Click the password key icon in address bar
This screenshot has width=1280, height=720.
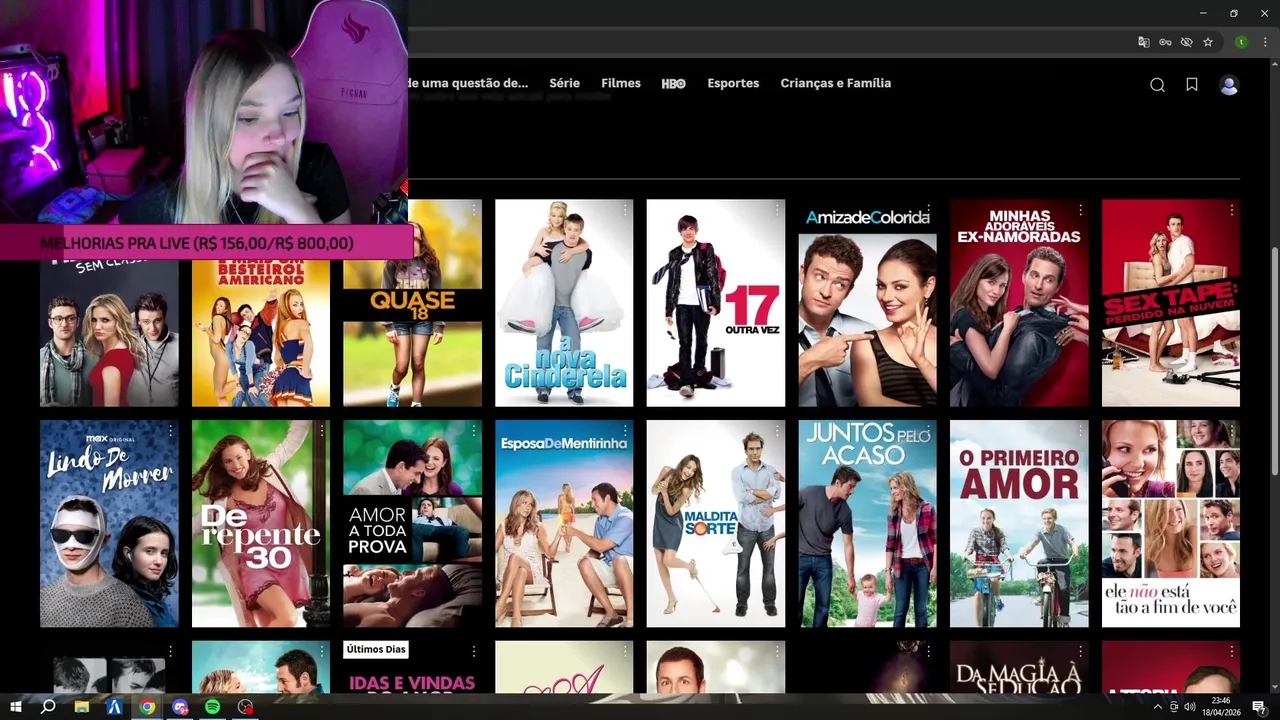coord(1165,42)
